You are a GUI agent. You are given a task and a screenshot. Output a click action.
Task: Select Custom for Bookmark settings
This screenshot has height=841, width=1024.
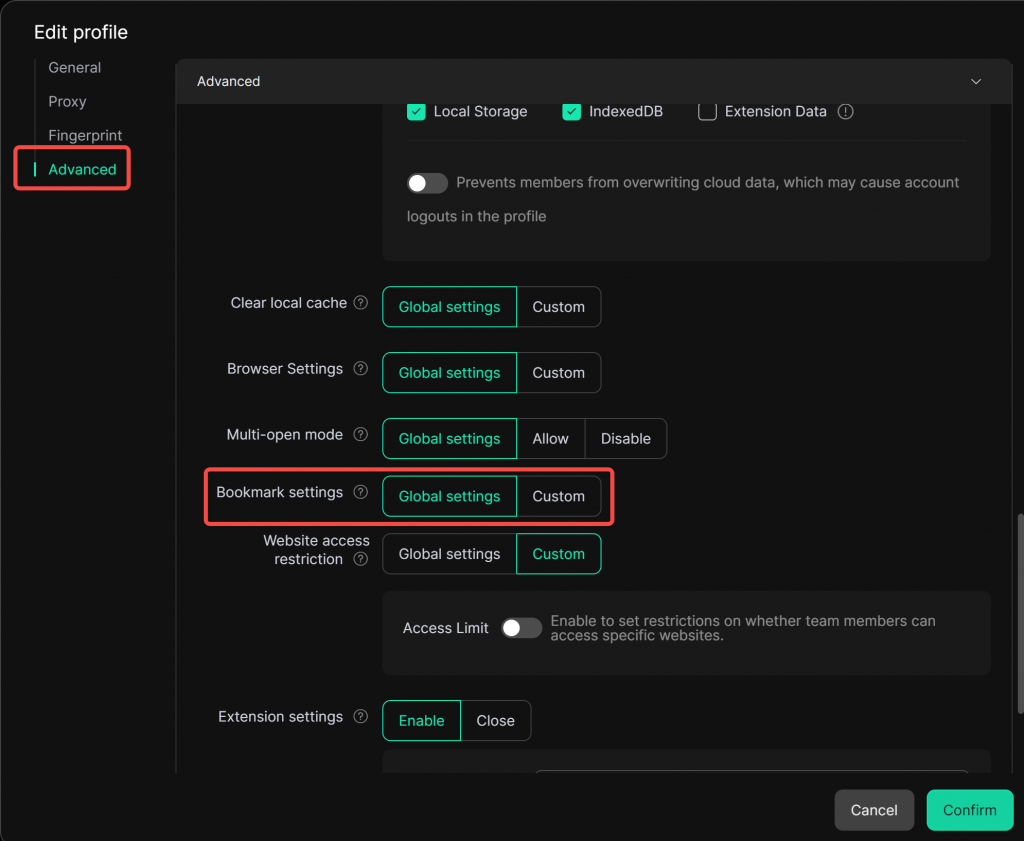(x=558, y=497)
